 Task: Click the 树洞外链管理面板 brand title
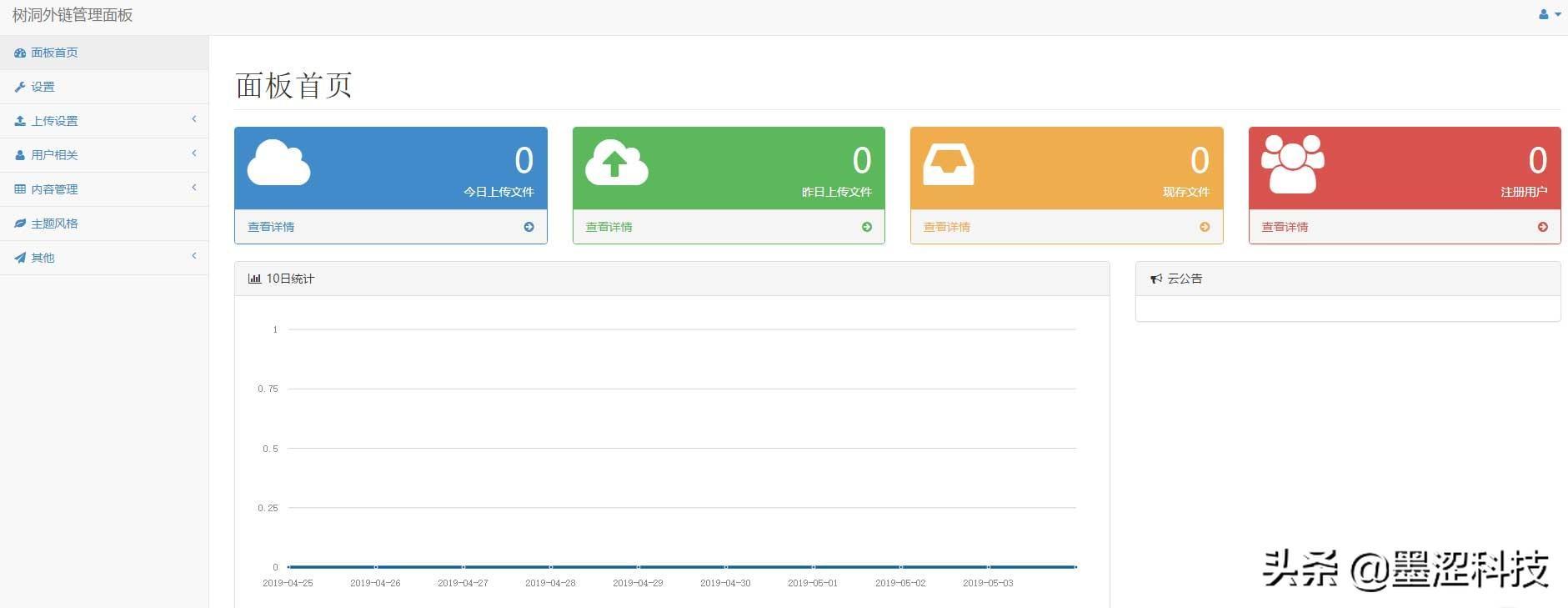73,15
